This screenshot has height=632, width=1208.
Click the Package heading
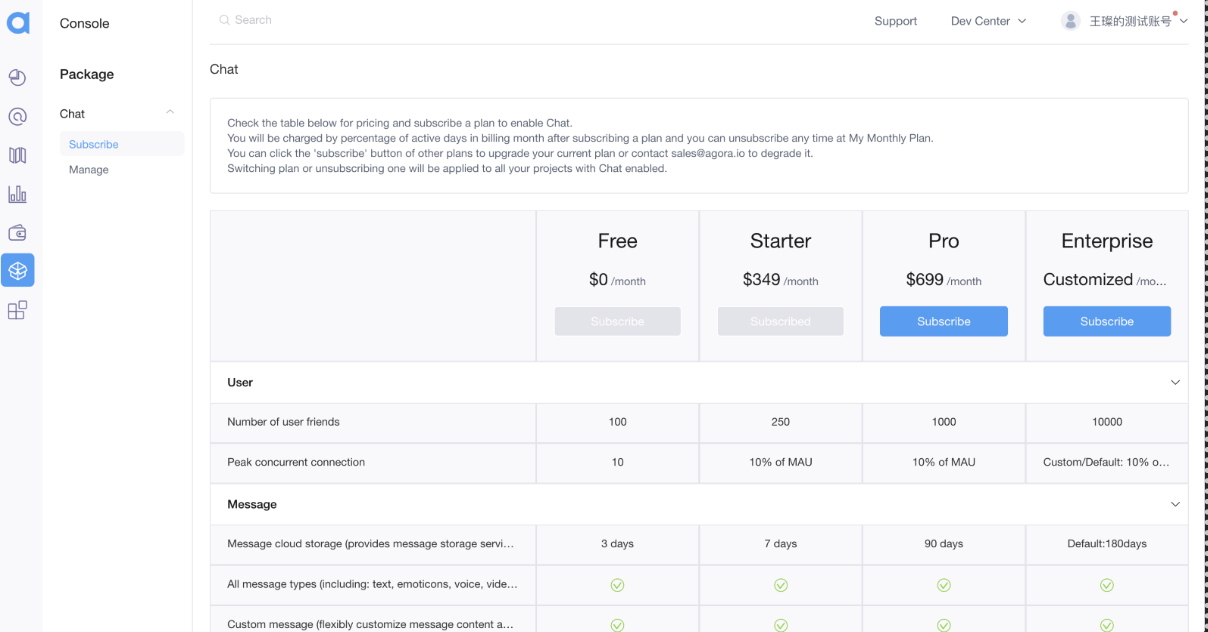(87, 74)
